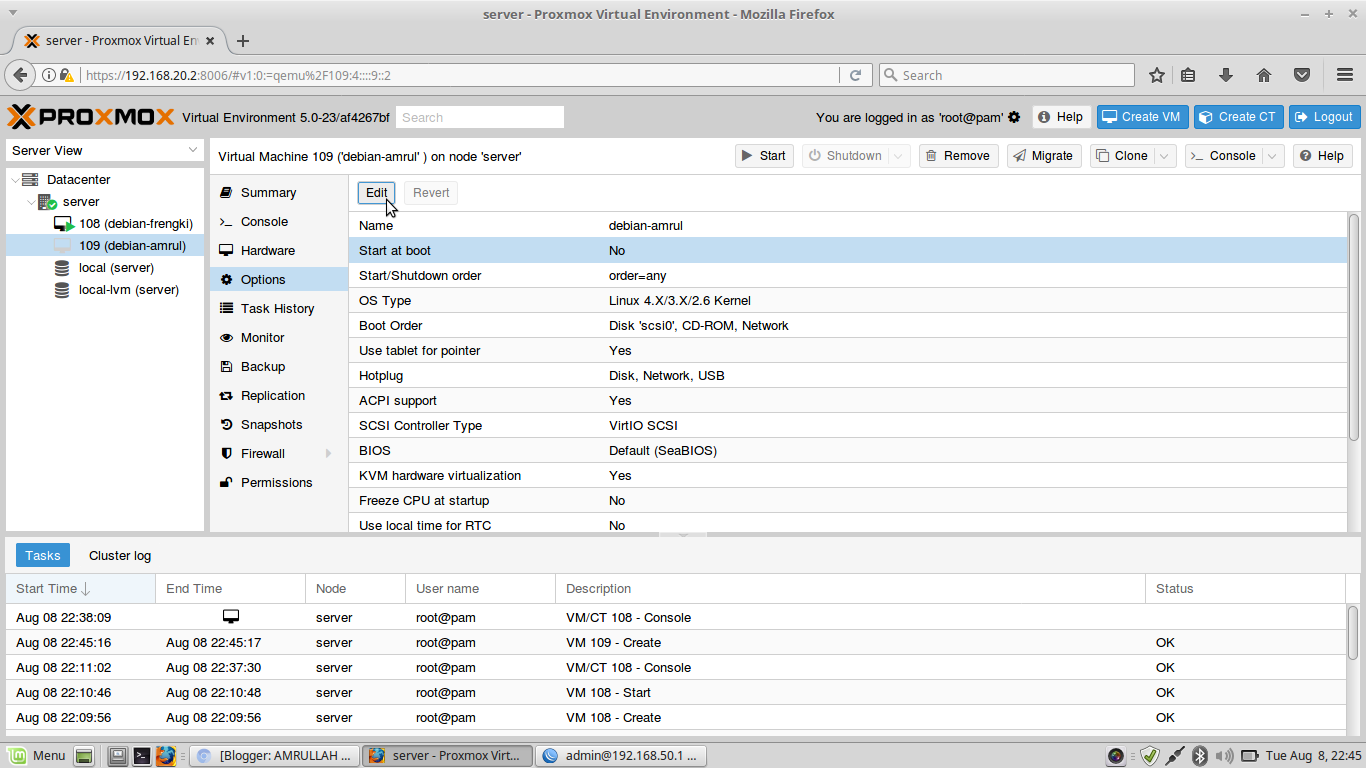Viewport: 1366px width, 768px height.
Task: Open the Replication section
Action: point(279,396)
